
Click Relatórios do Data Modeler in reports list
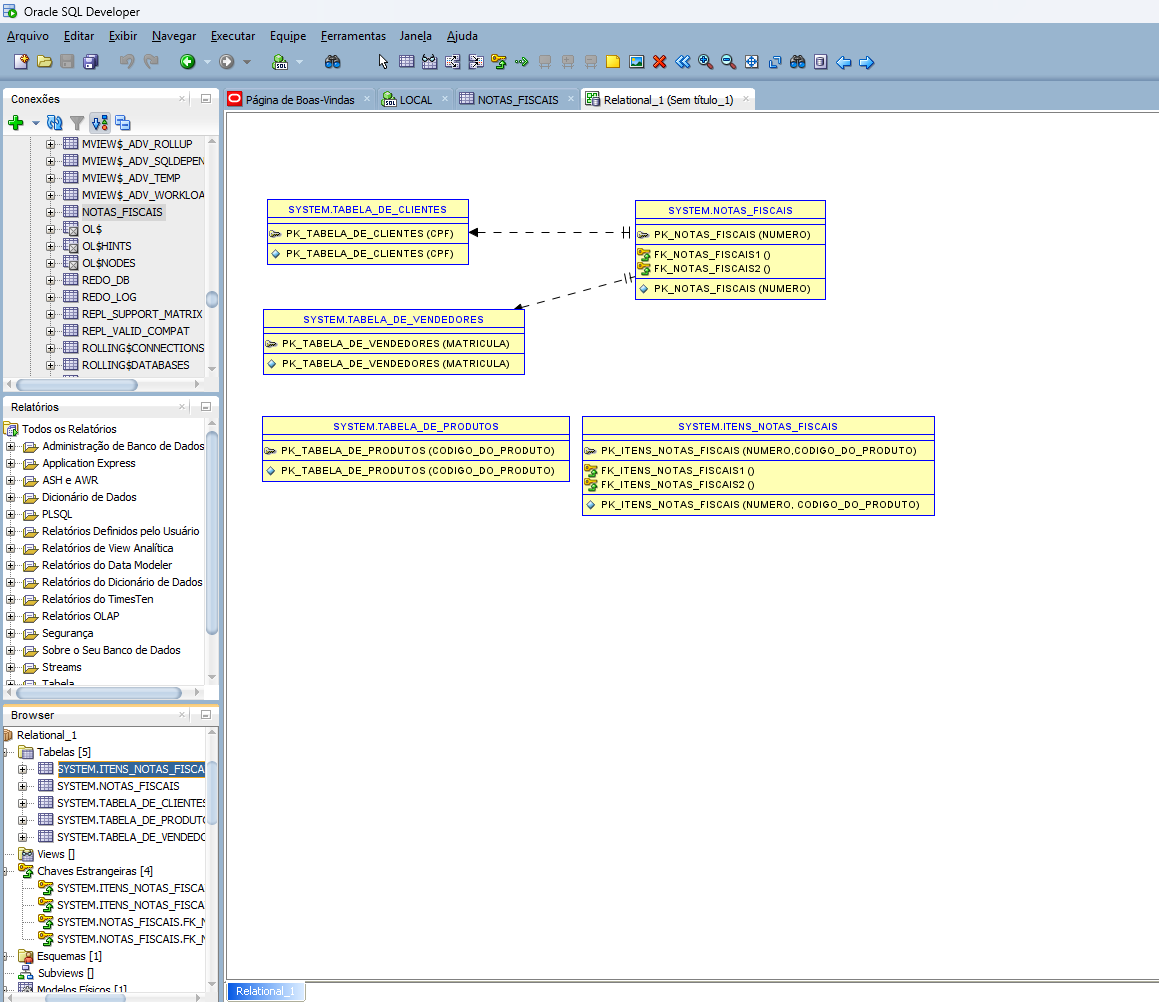point(107,565)
